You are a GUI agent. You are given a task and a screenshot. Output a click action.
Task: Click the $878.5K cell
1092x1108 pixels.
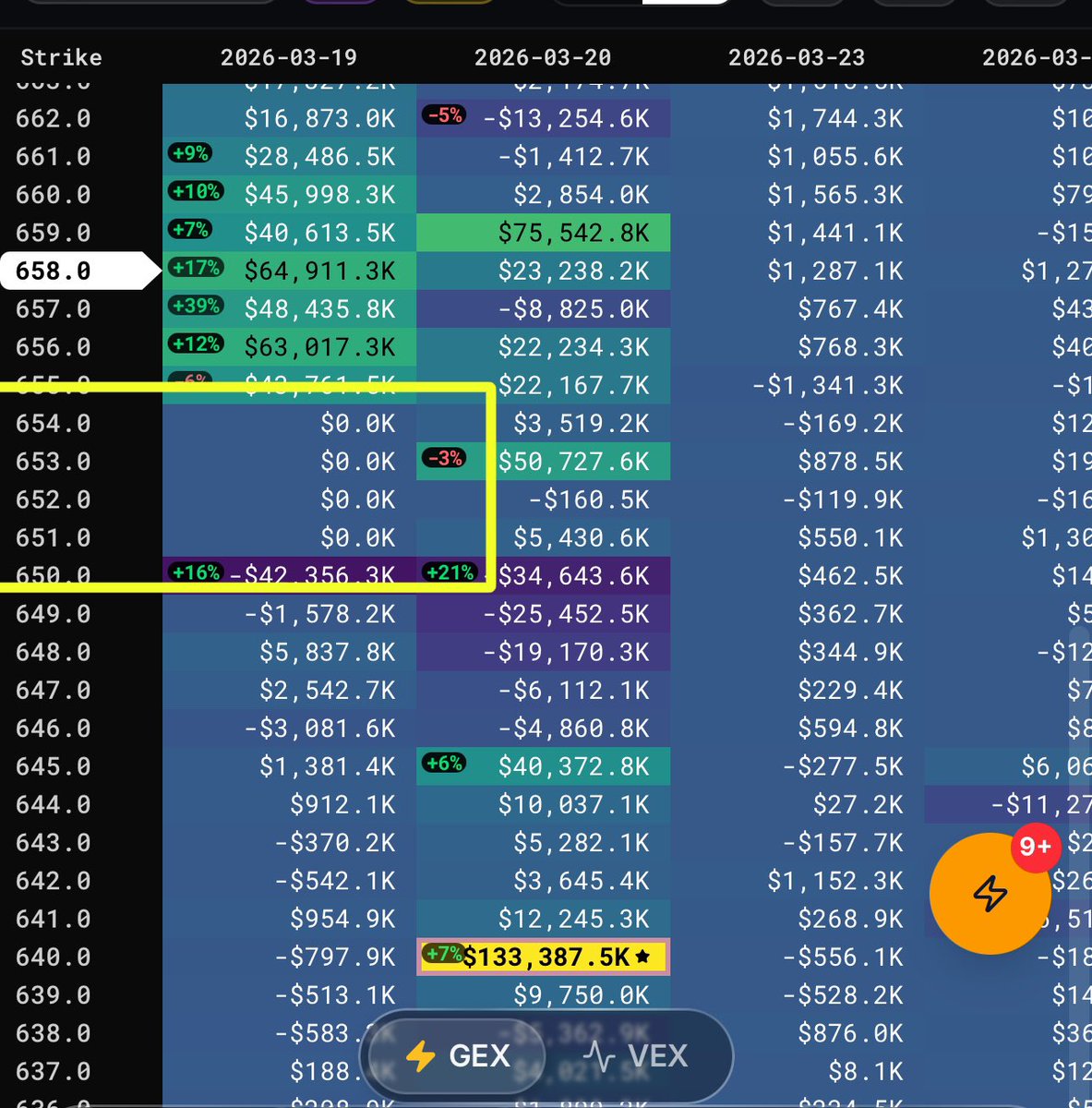(x=798, y=462)
